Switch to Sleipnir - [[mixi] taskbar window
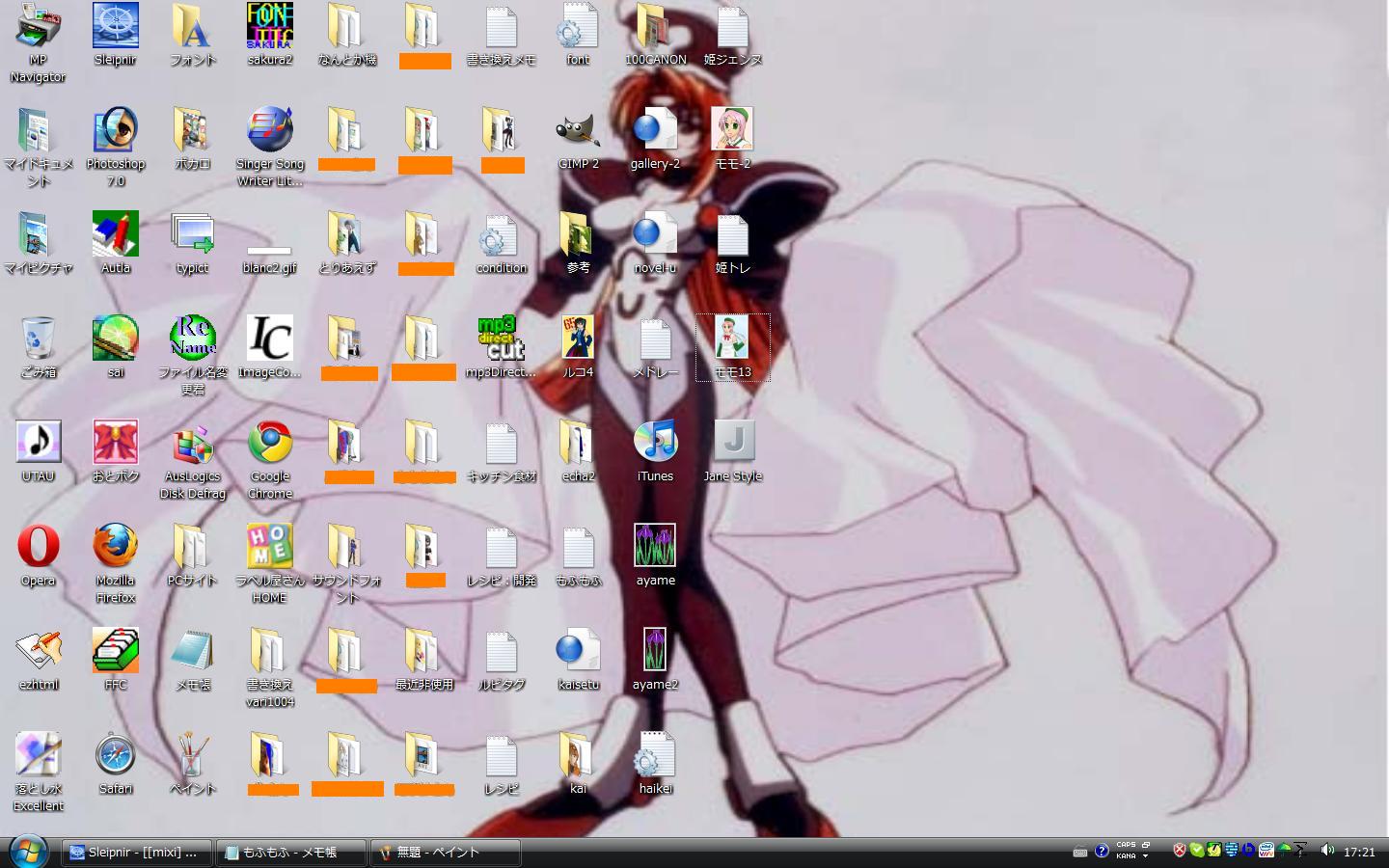This screenshot has width=1389, height=868. tap(136, 853)
